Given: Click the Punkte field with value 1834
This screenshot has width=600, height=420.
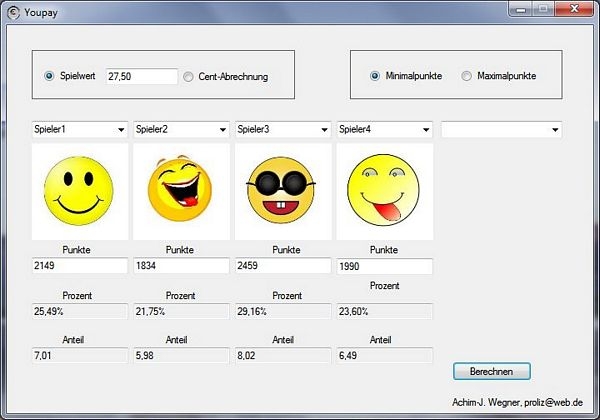Looking at the screenshot, I should pyautogui.click(x=181, y=267).
